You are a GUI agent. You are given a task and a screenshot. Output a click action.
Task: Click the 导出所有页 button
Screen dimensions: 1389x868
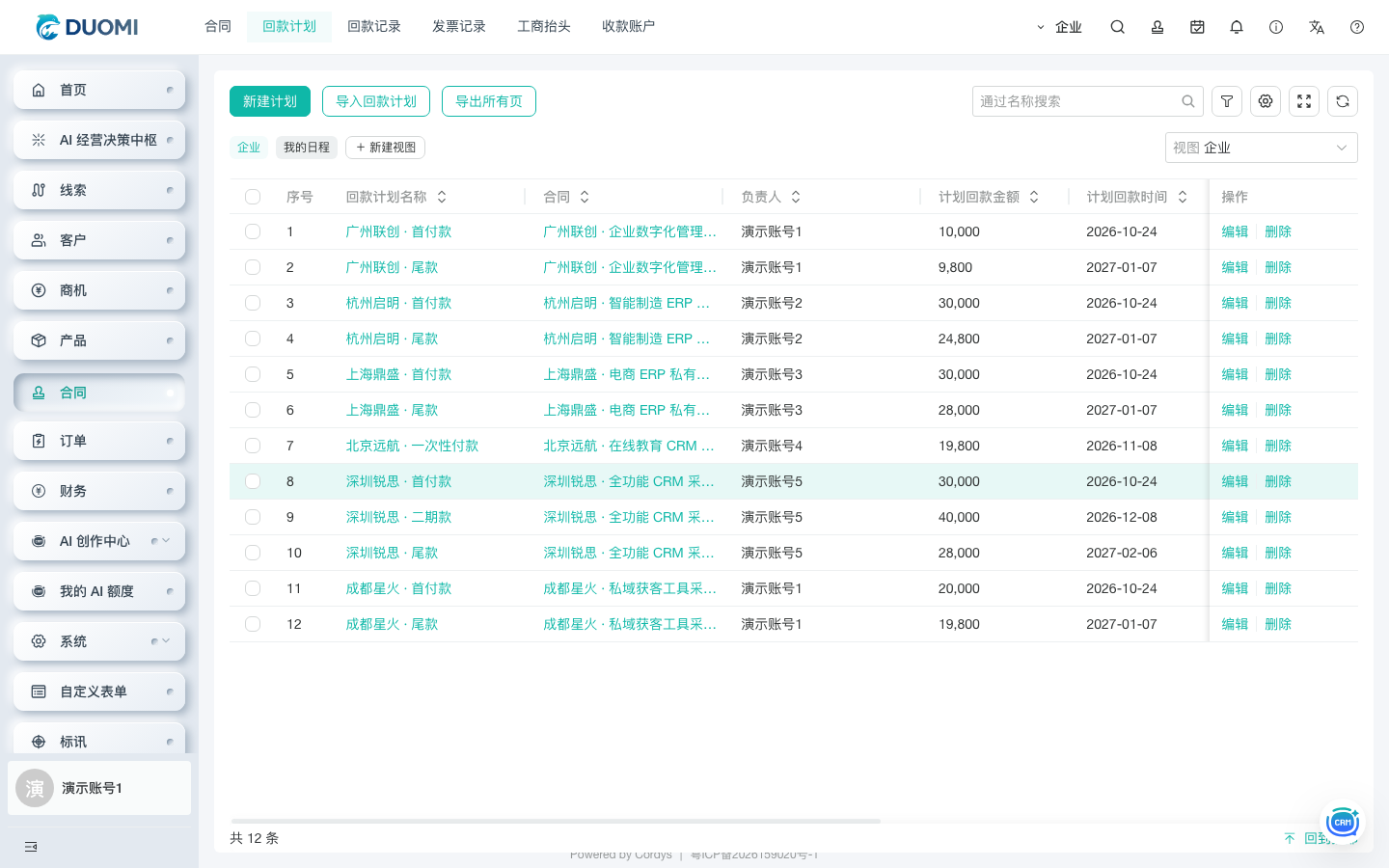489,101
